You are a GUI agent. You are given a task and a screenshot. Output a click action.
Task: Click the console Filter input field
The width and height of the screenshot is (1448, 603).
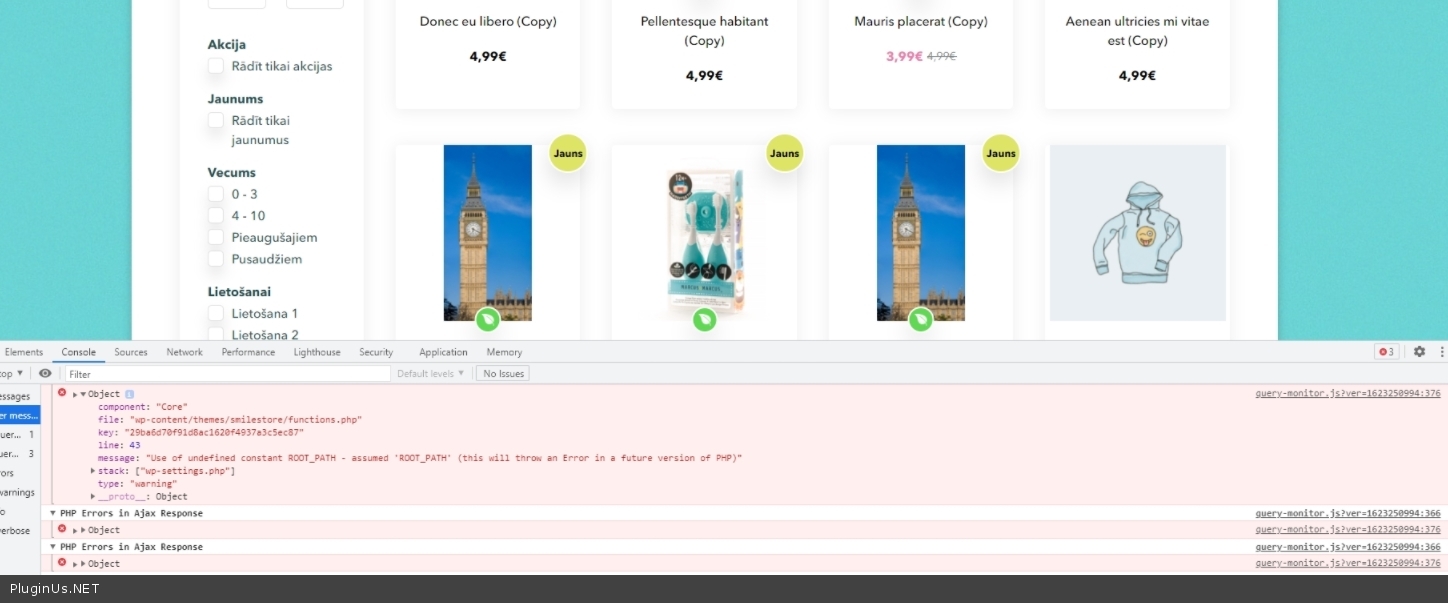tap(227, 374)
